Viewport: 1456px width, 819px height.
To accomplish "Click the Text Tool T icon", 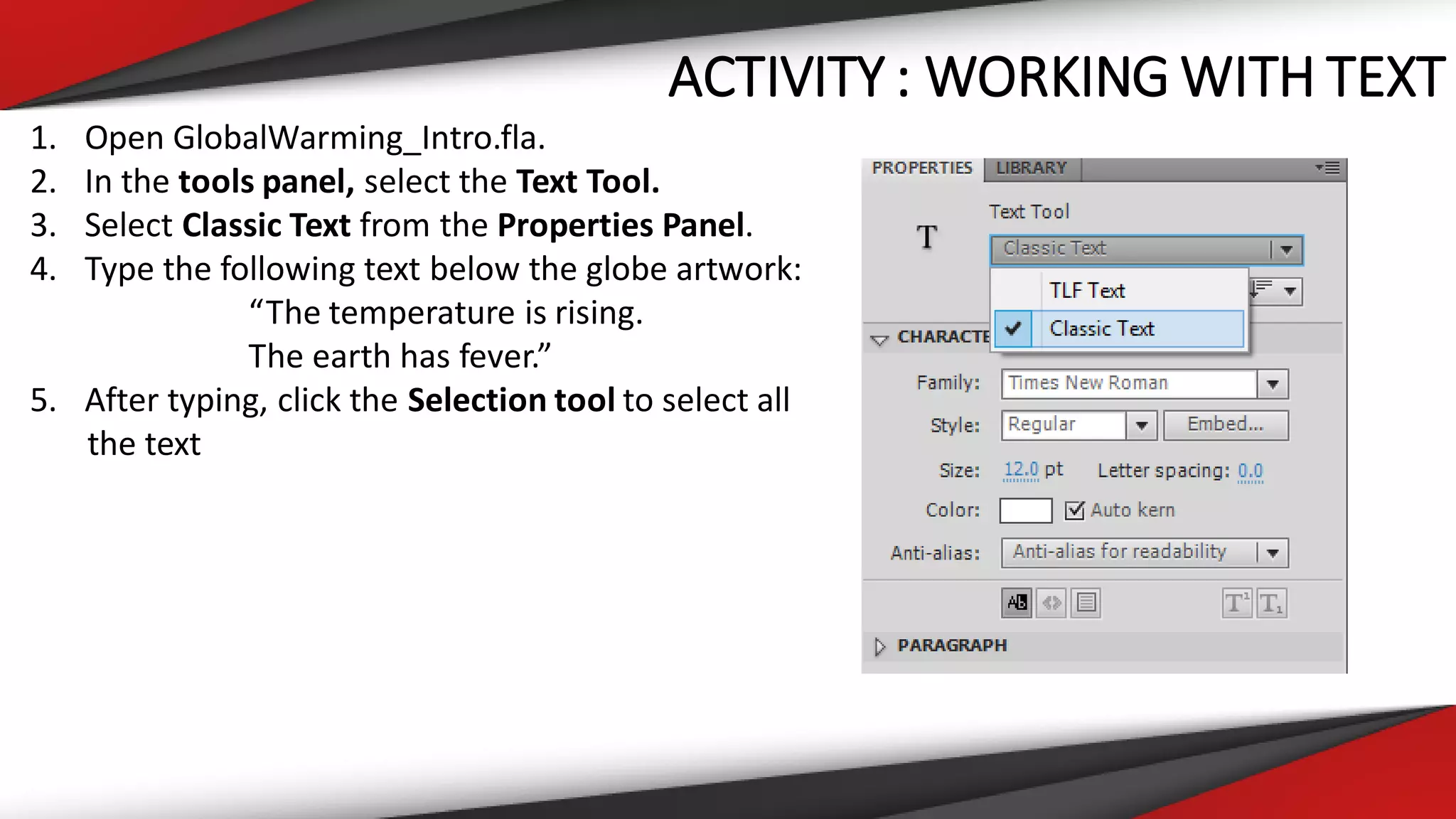I will (926, 237).
